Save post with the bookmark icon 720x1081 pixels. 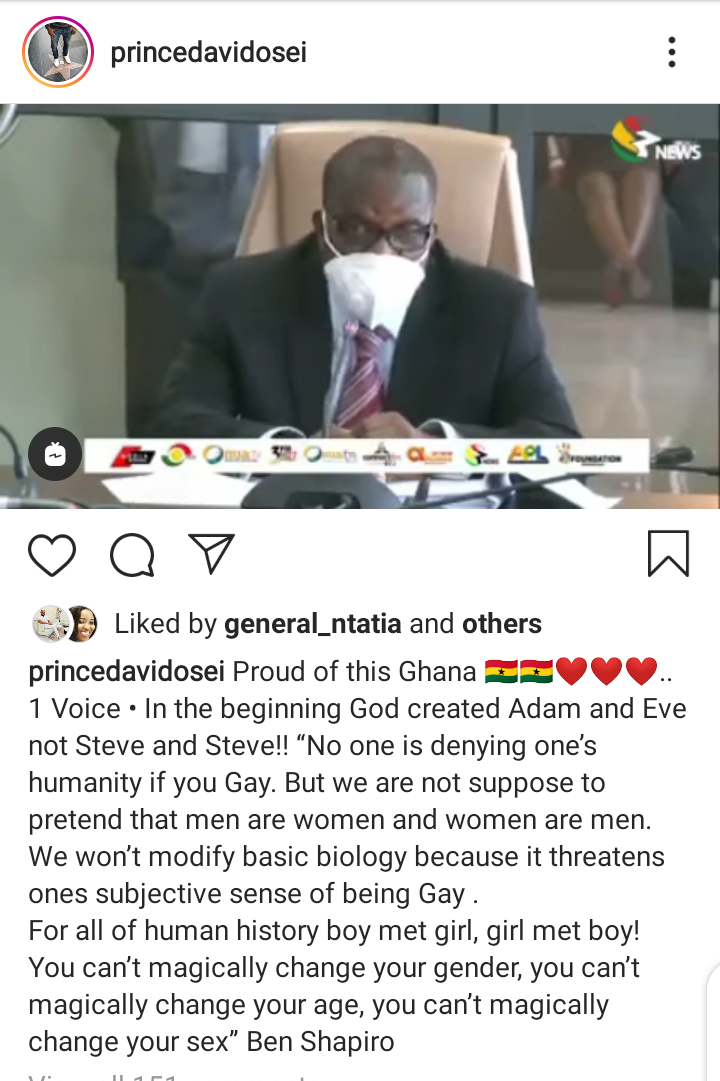[668, 554]
